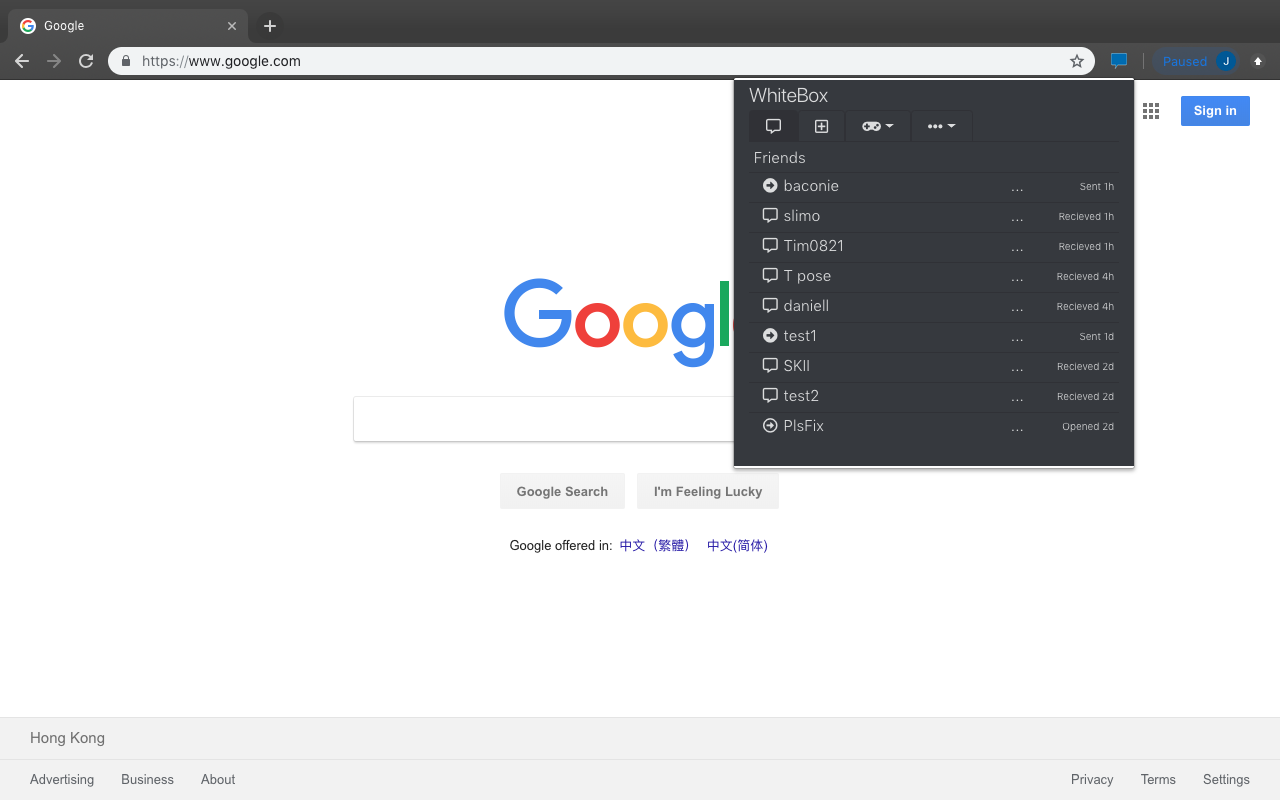Reload the page

coord(86,61)
